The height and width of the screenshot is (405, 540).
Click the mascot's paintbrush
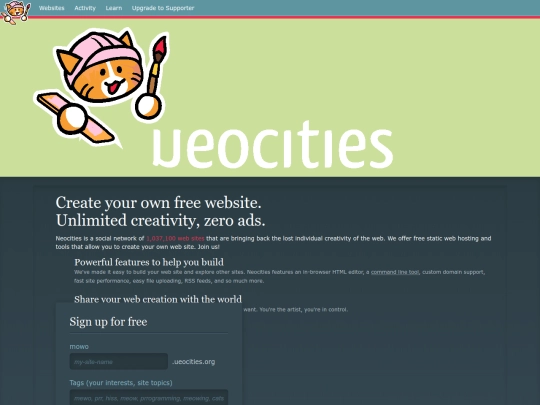tap(152, 77)
